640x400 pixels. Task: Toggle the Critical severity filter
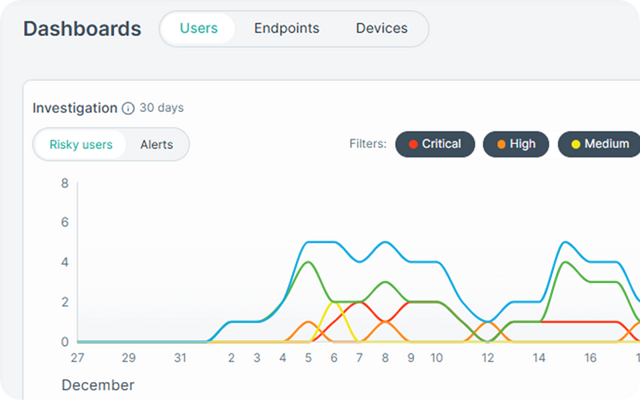(435, 144)
